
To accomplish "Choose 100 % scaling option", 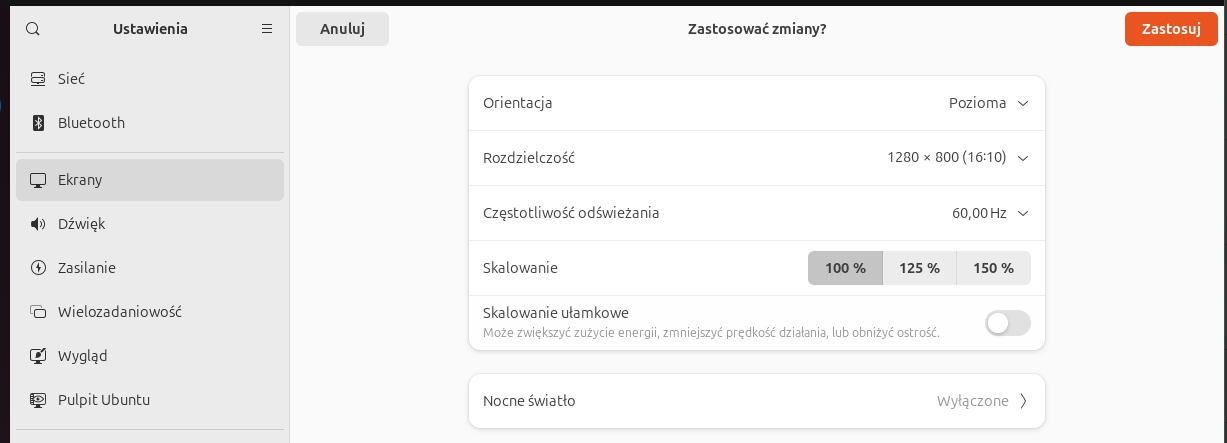I will click(845, 268).
